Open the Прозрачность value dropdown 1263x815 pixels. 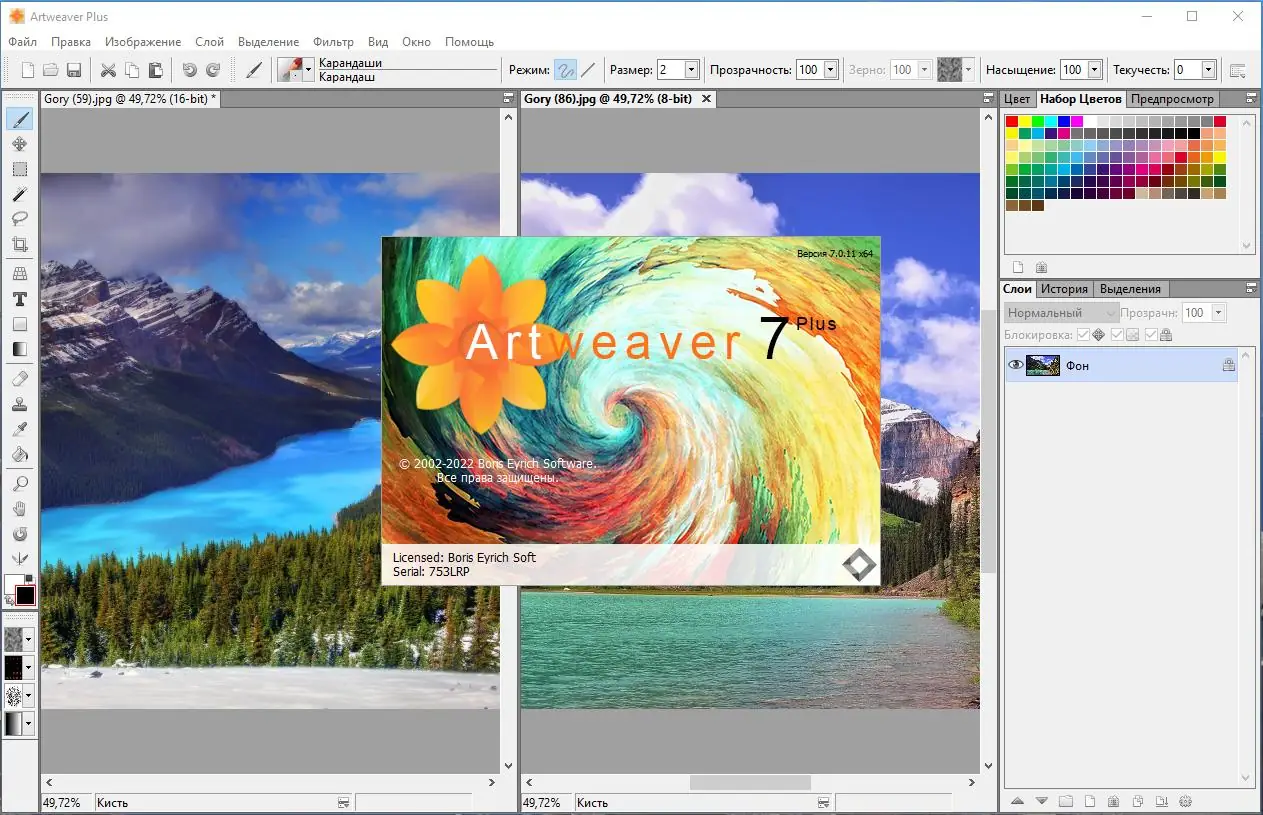(828, 69)
